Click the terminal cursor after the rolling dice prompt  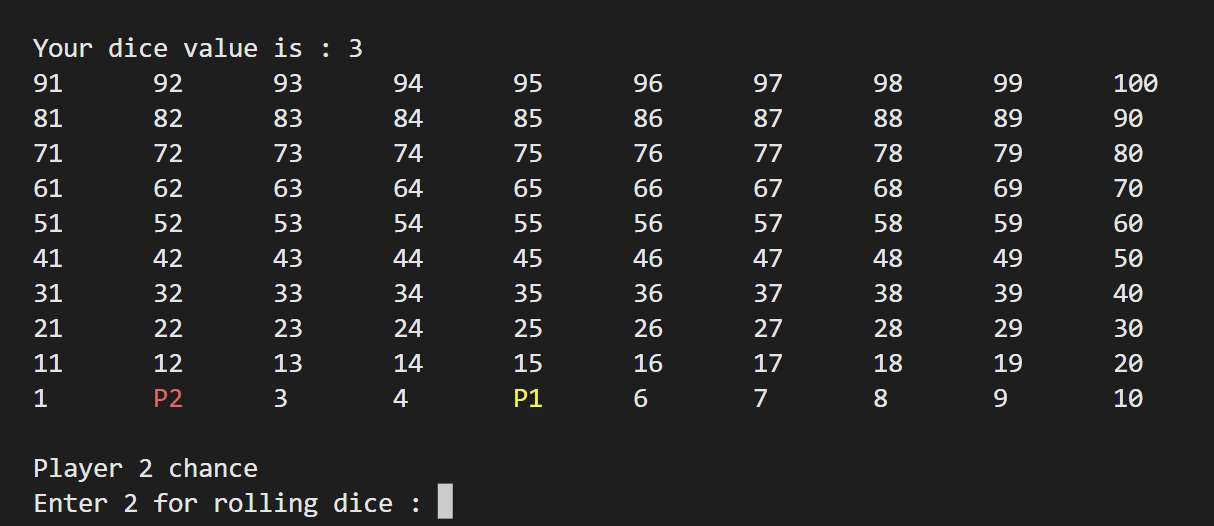click(446, 502)
